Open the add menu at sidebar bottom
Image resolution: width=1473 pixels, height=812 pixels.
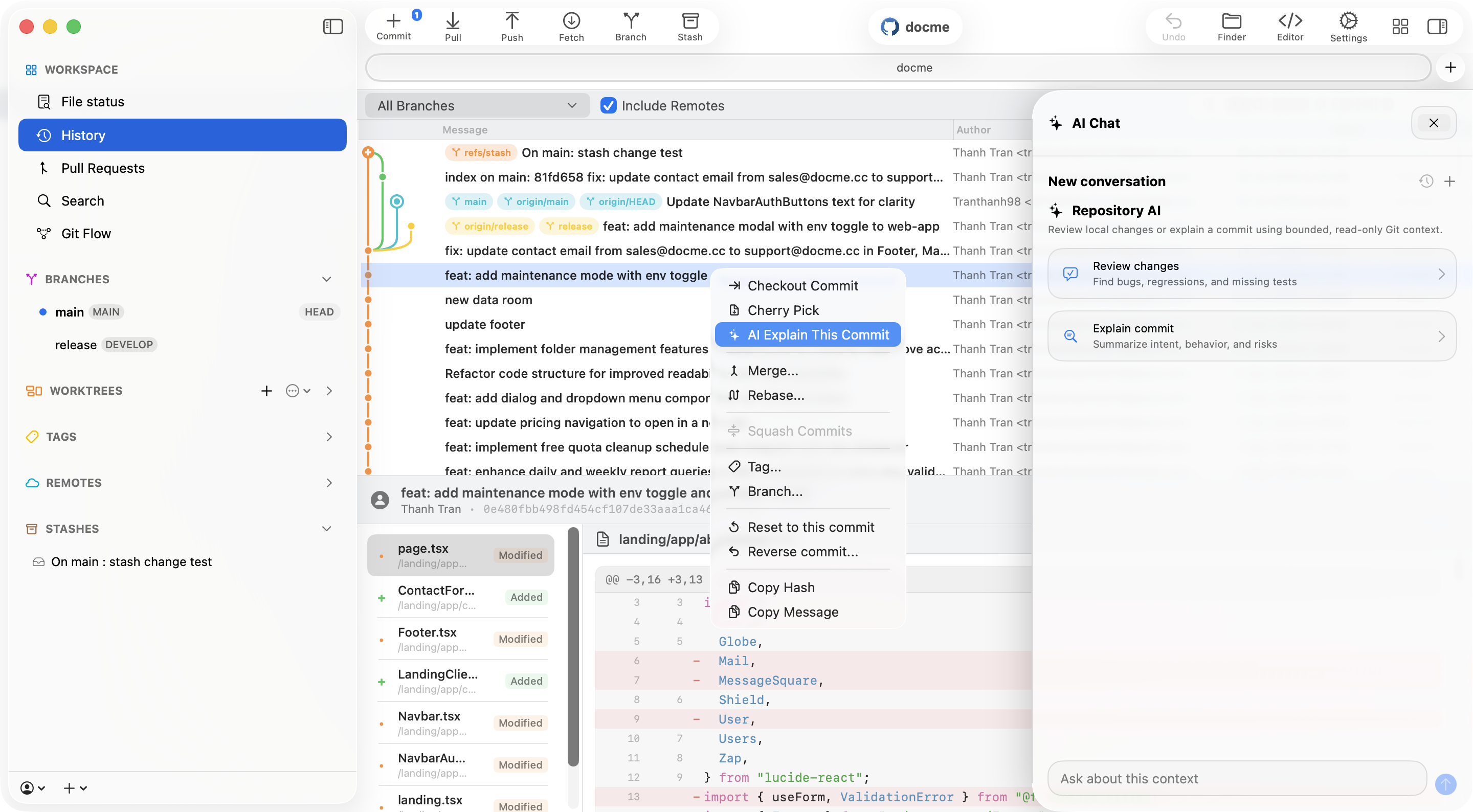(x=75, y=788)
